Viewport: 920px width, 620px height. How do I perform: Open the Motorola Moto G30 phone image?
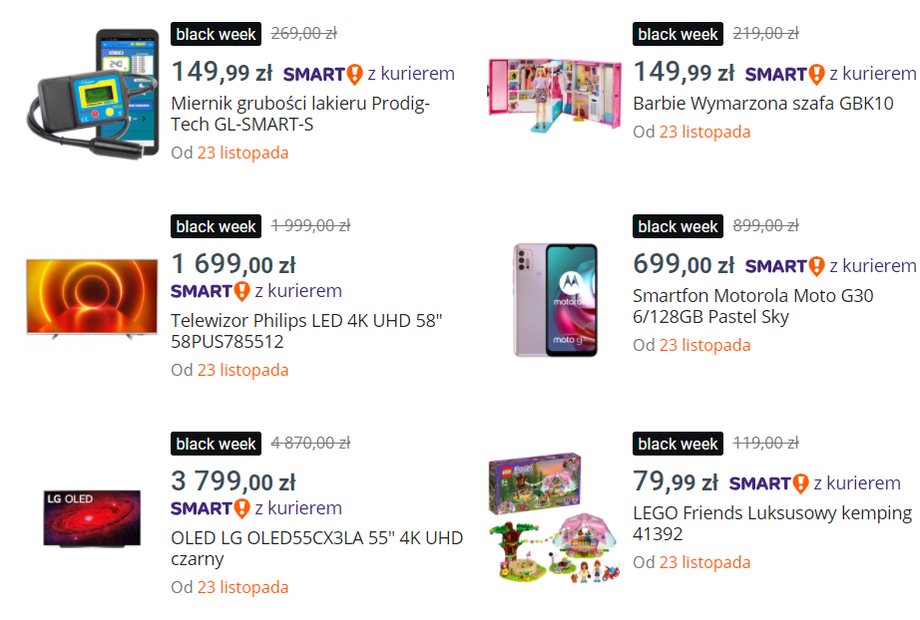(555, 300)
